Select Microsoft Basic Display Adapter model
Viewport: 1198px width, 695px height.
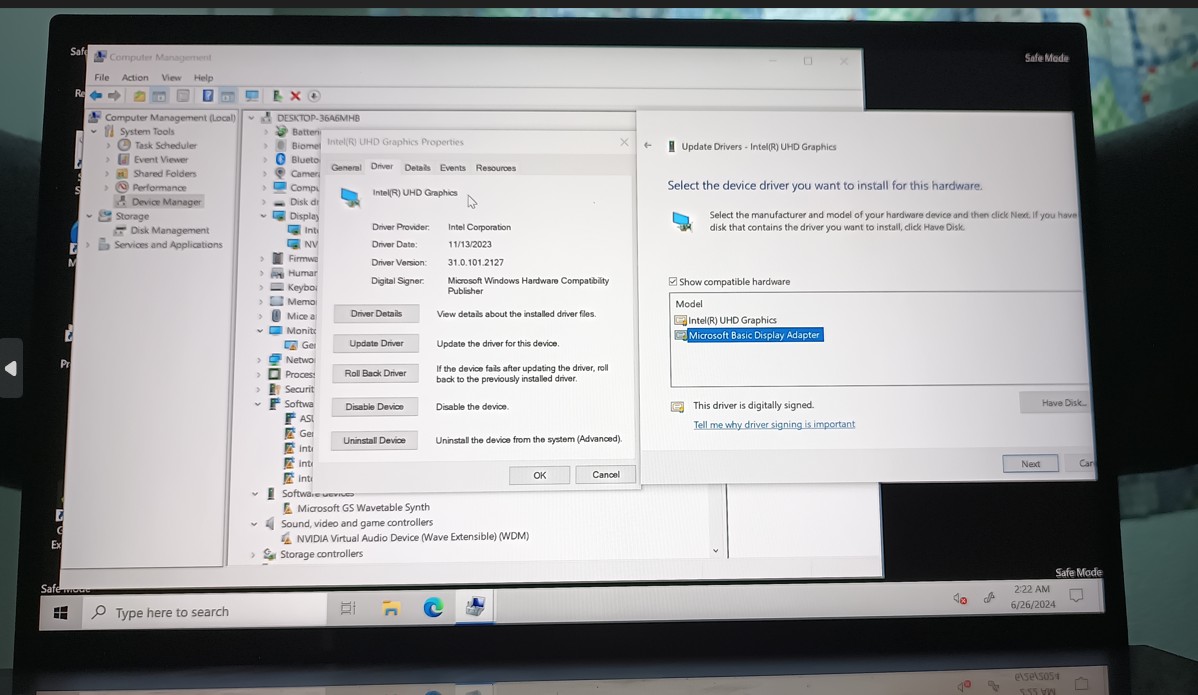(754, 335)
